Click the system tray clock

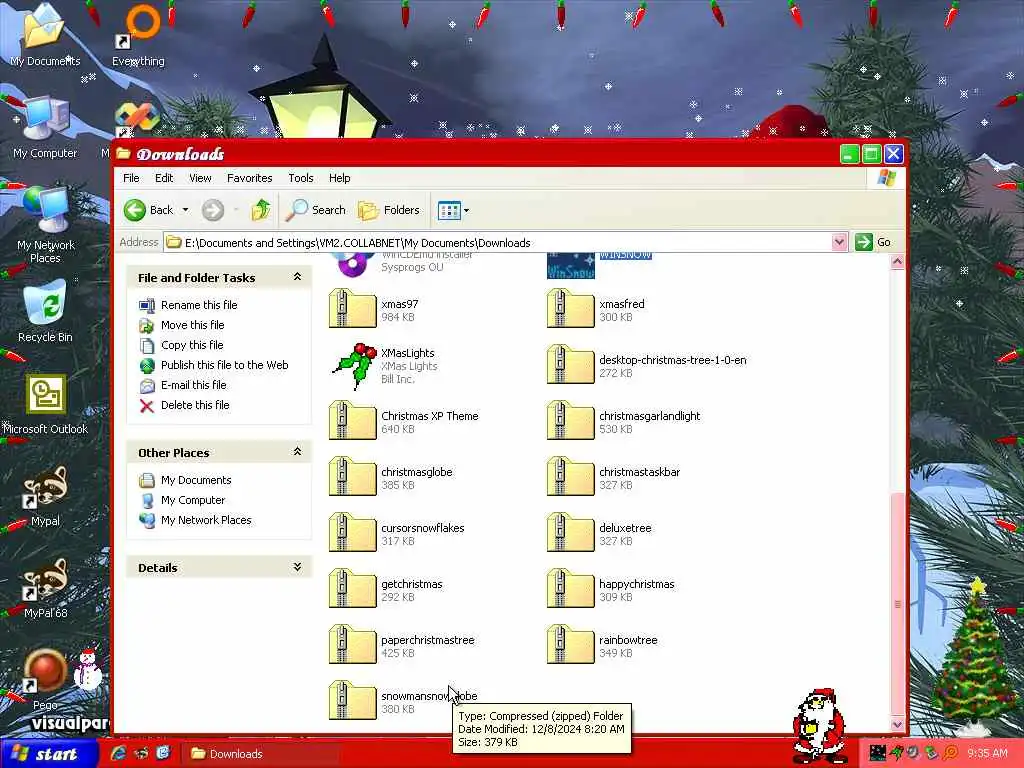click(x=987, y=754)
